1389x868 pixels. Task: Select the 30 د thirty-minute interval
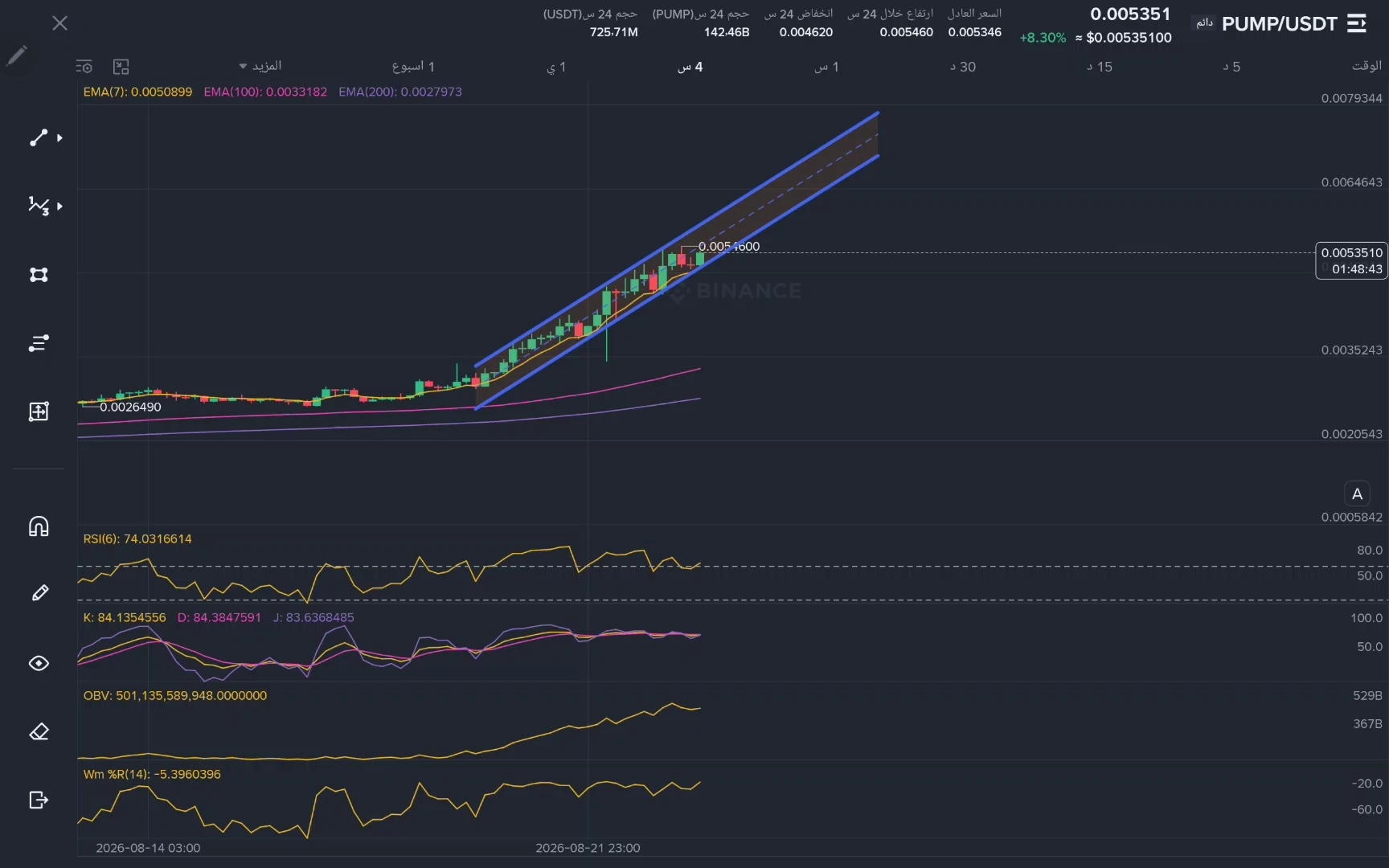pos(962,67)
